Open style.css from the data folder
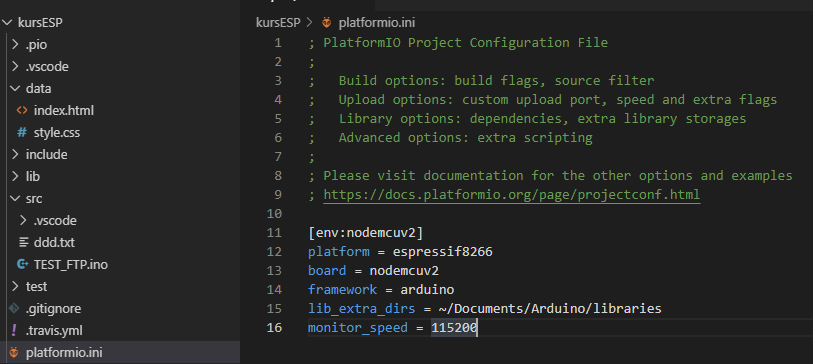Viewport: 813px width, 364px height. 57,133
